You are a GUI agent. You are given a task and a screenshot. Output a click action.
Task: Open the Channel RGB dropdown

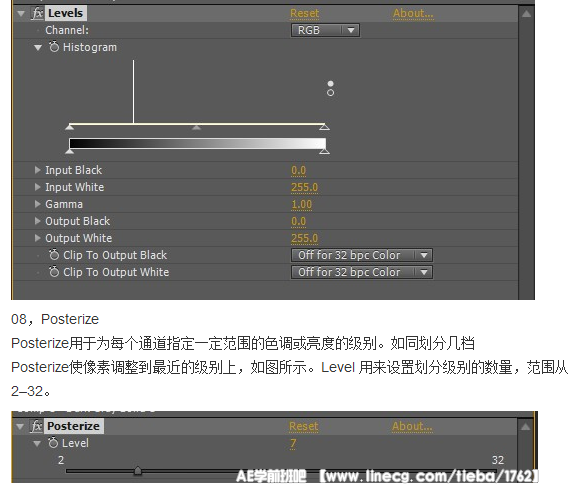(x=325, y=30)
